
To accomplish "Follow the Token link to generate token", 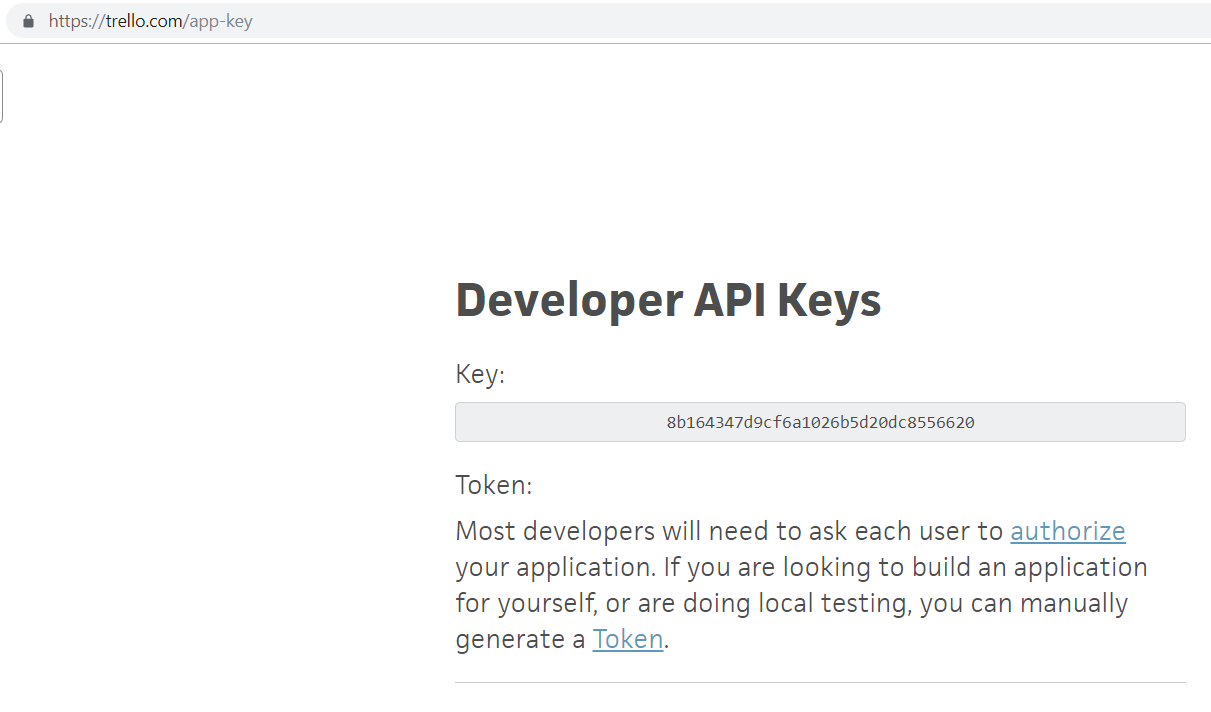I will click(x=628, y=639).
